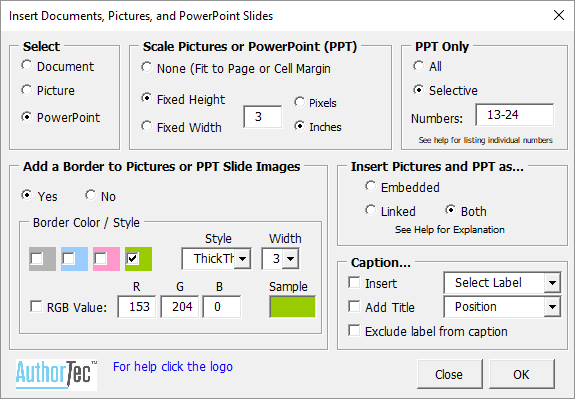
Task: Click the G value field 204
Action: click(179, 307)
